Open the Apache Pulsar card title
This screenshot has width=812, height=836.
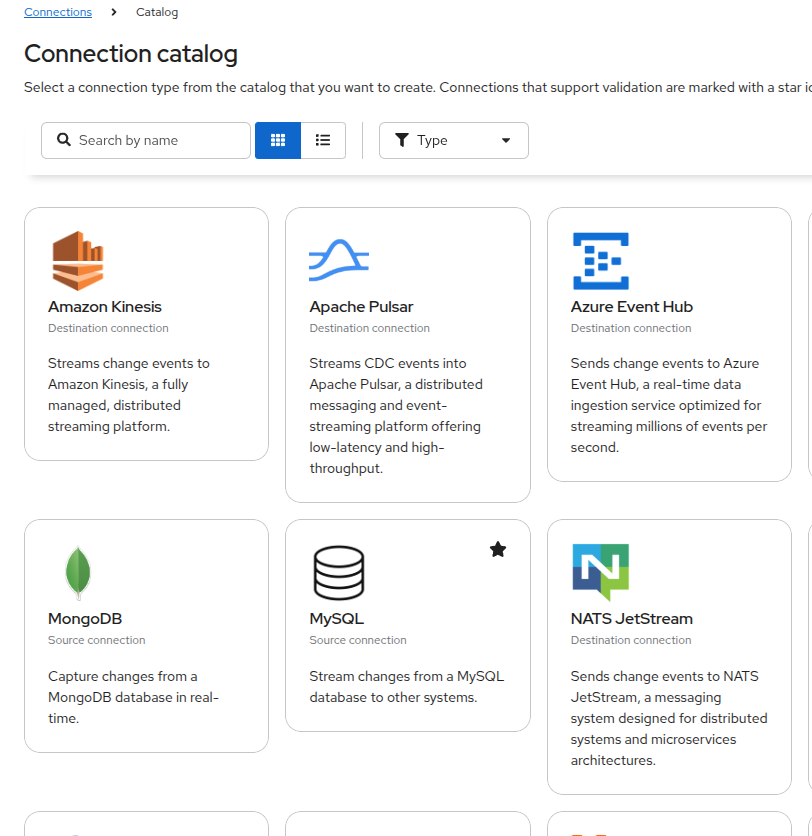(x=361, y=307)
